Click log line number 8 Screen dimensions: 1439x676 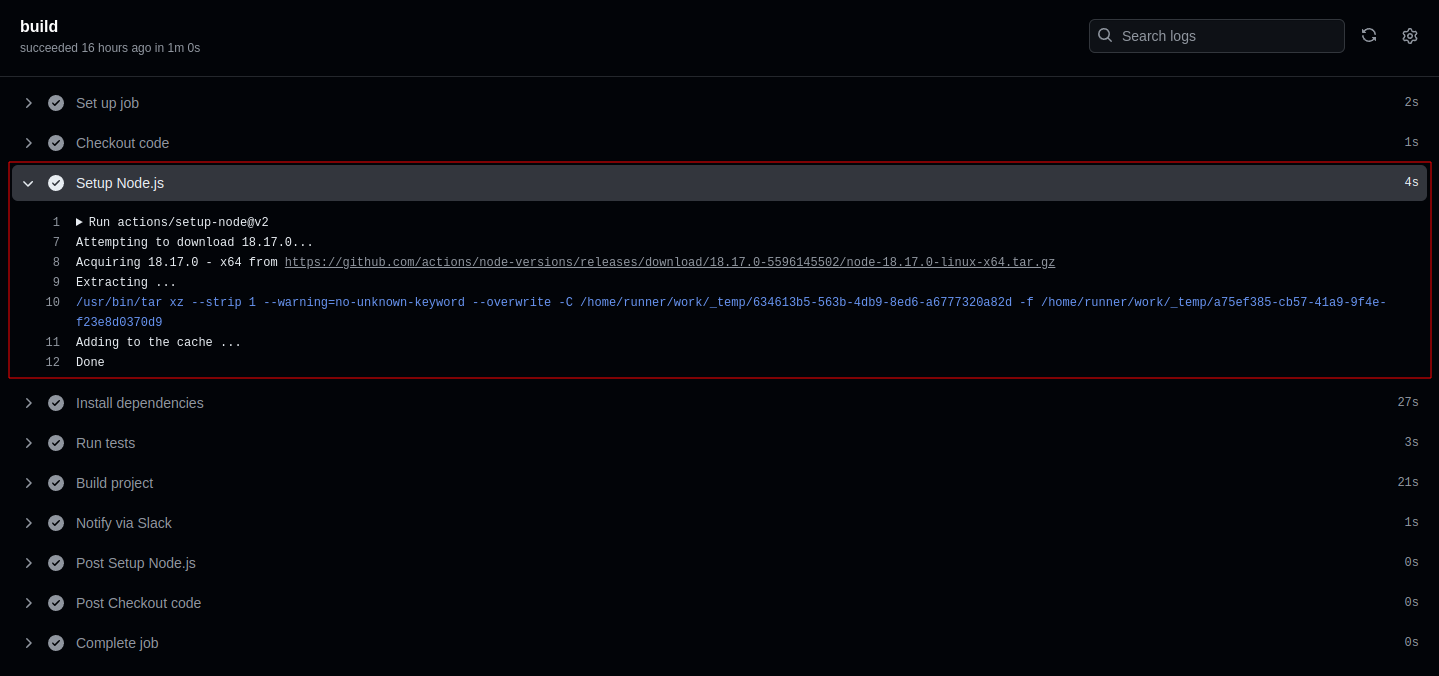[x=56, y=262]
